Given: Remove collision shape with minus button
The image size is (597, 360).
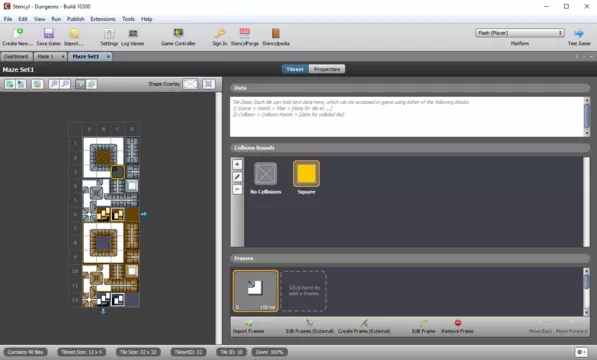Looking at the screenshot, I should pyautogui.click(x=237, y=190).
